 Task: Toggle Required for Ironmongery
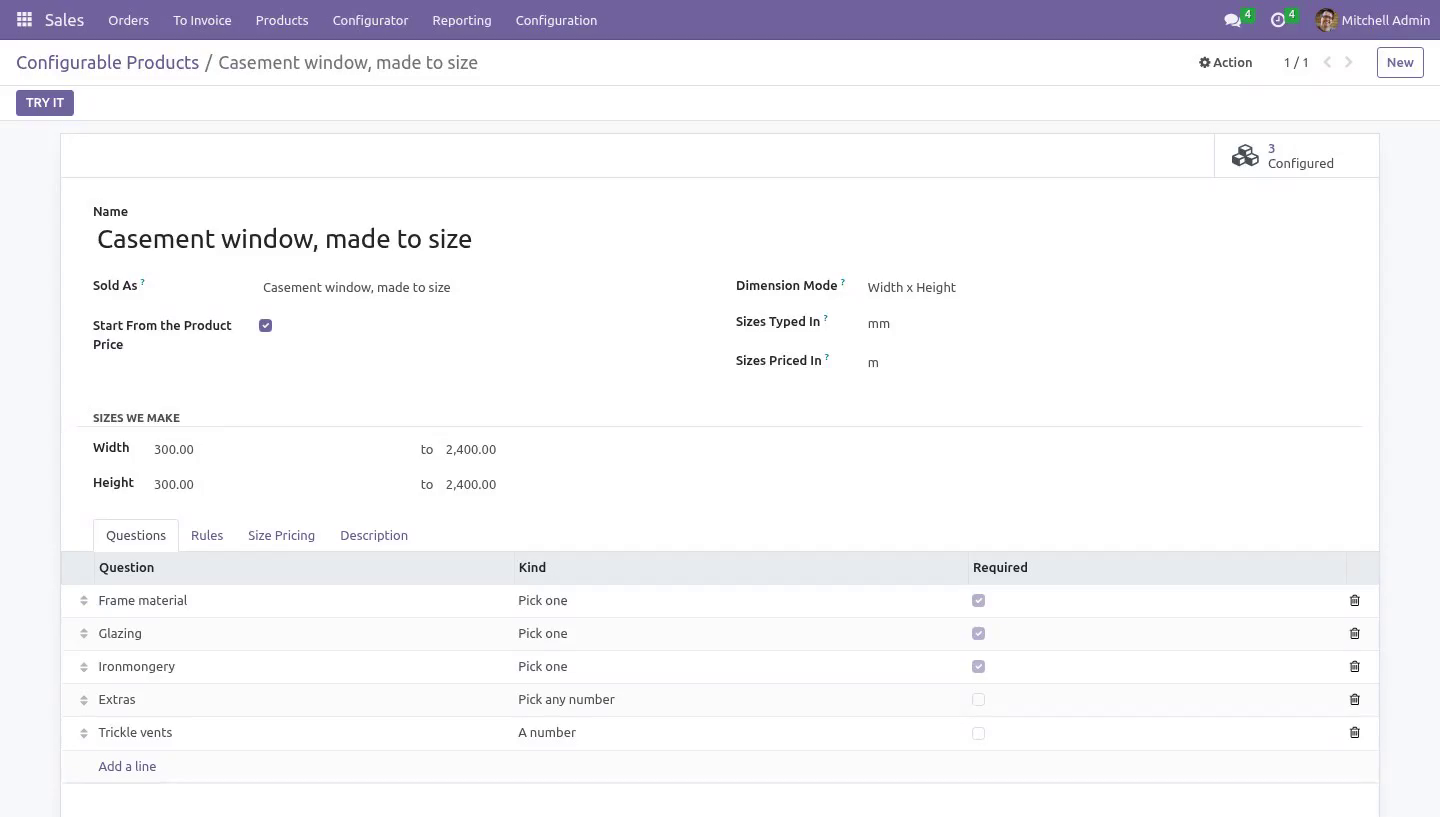tap(978, 667)
